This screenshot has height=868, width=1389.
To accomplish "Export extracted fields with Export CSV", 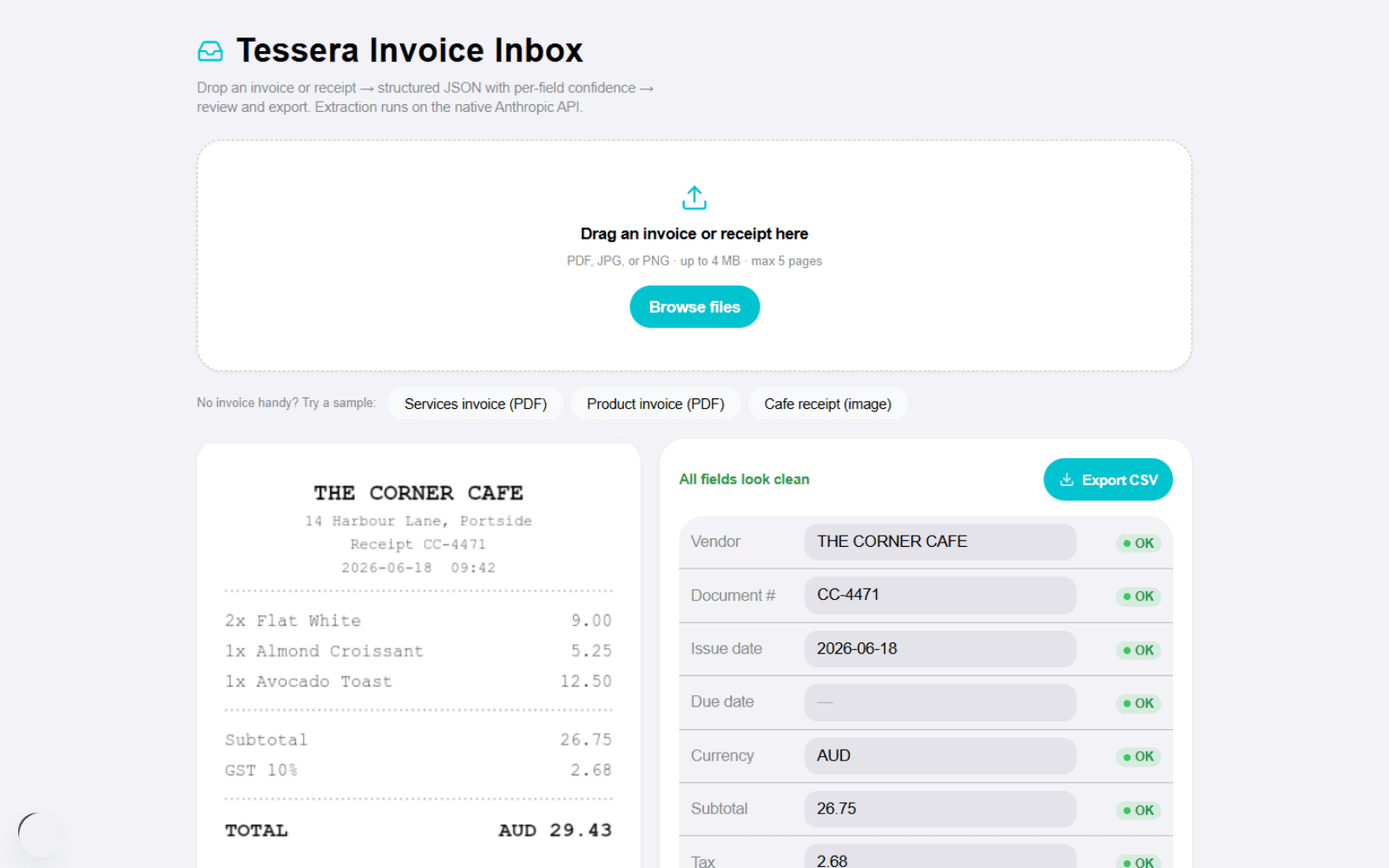I will 1108,480.
